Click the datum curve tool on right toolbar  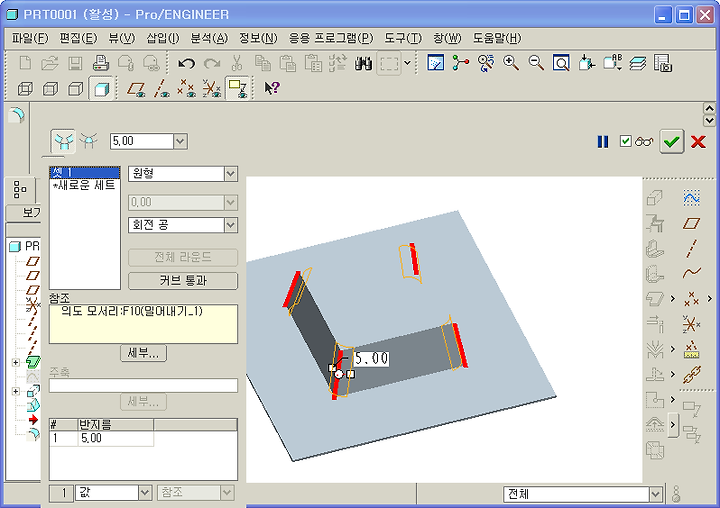click(691, 273)
